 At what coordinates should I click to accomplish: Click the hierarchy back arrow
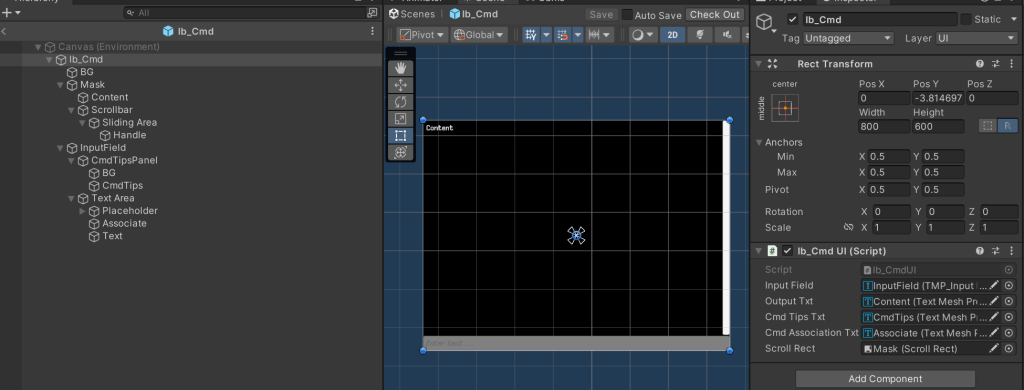(4, 31)
